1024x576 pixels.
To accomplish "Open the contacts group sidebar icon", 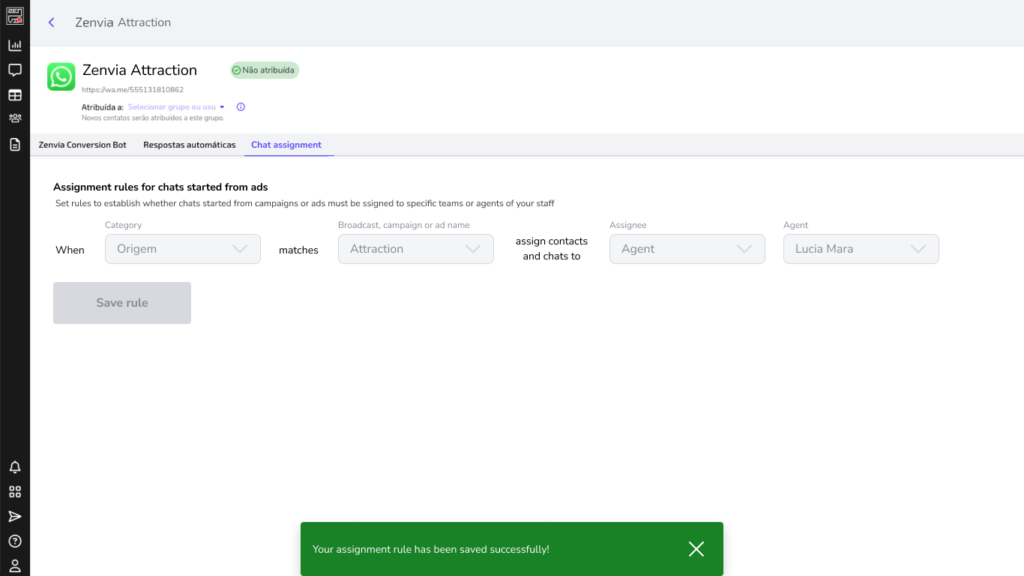I will coord(15,119).
